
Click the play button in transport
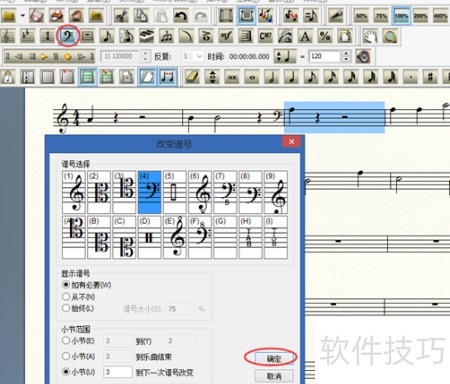44,57
